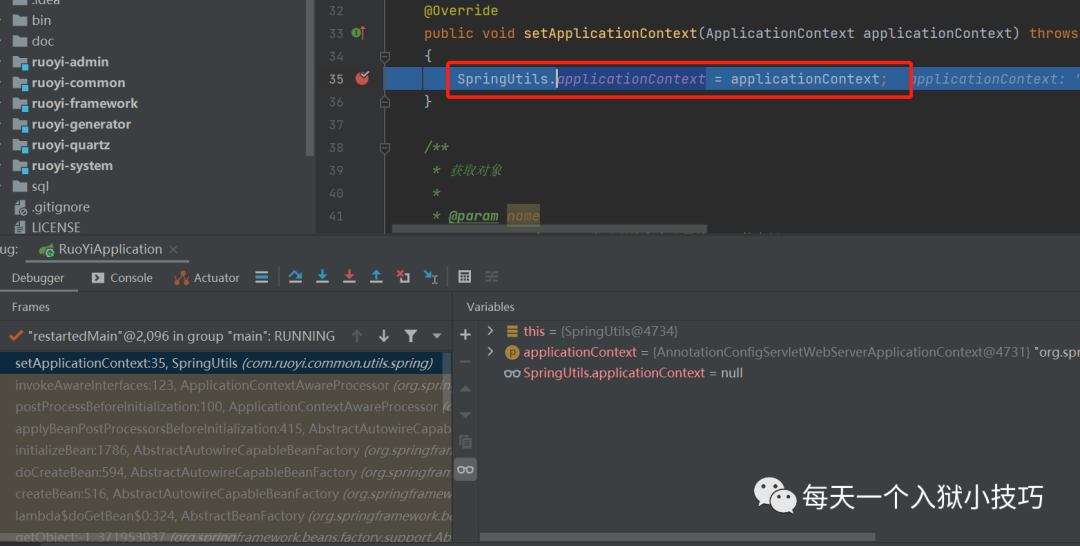Screen dimensions: 1080x546
Task: Open the ruoyi-common module folder
Action: coord(78,83)
